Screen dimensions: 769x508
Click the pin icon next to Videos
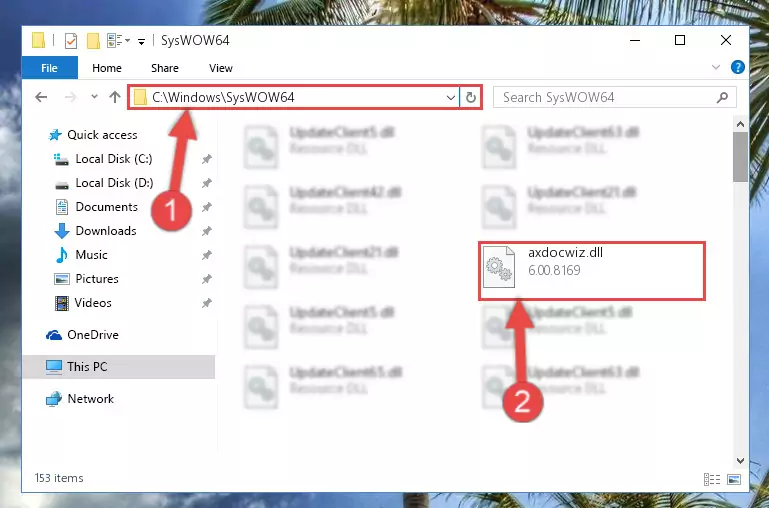click(x=206, y=303)
